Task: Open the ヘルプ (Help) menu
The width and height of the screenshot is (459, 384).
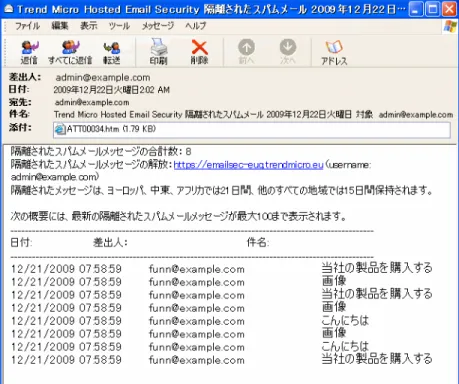Action: 196,26
